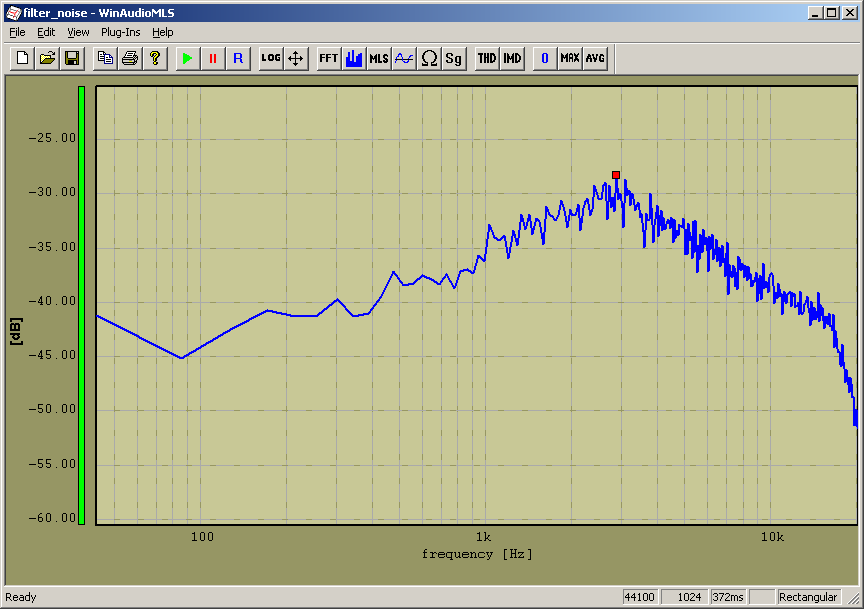Toggle the LOG axis scale button
The height and width of the screenshot is (609, 864).
(270, 58)
